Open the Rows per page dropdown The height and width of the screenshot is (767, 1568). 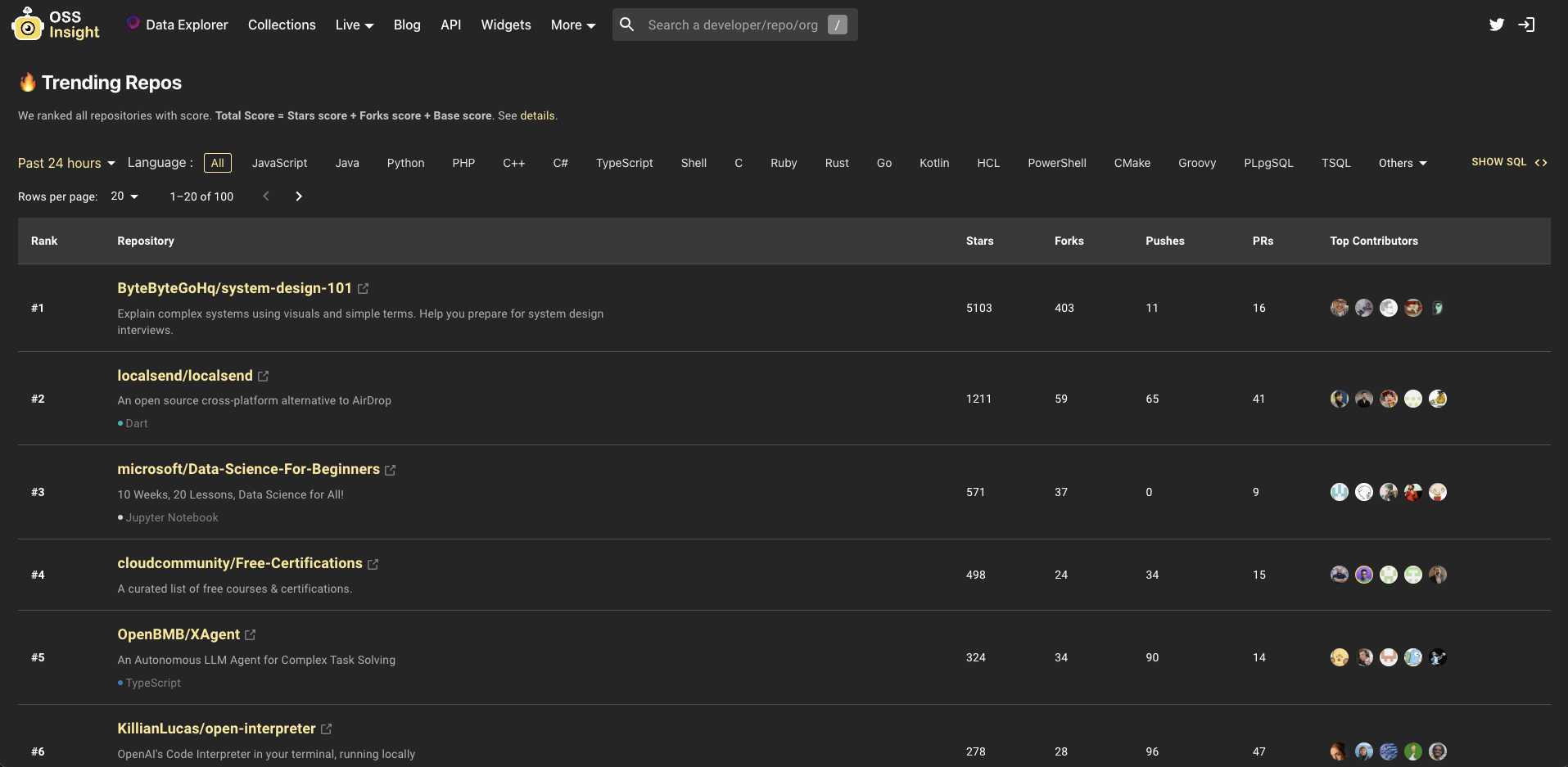124,196
